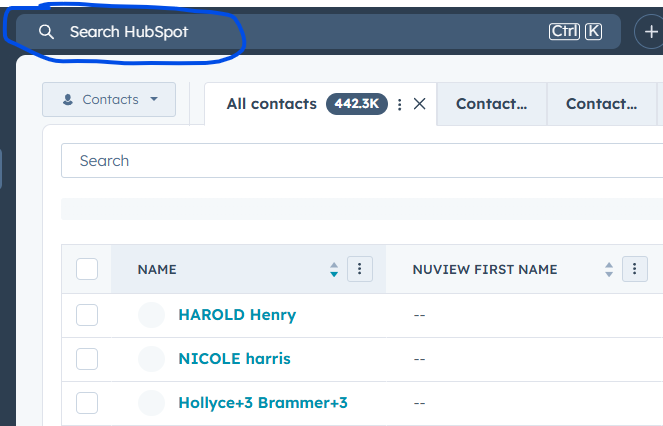This screenshot has width=663, height=426.
Task: Sort contacts using NAME column arrows
Action: point(334,269)
